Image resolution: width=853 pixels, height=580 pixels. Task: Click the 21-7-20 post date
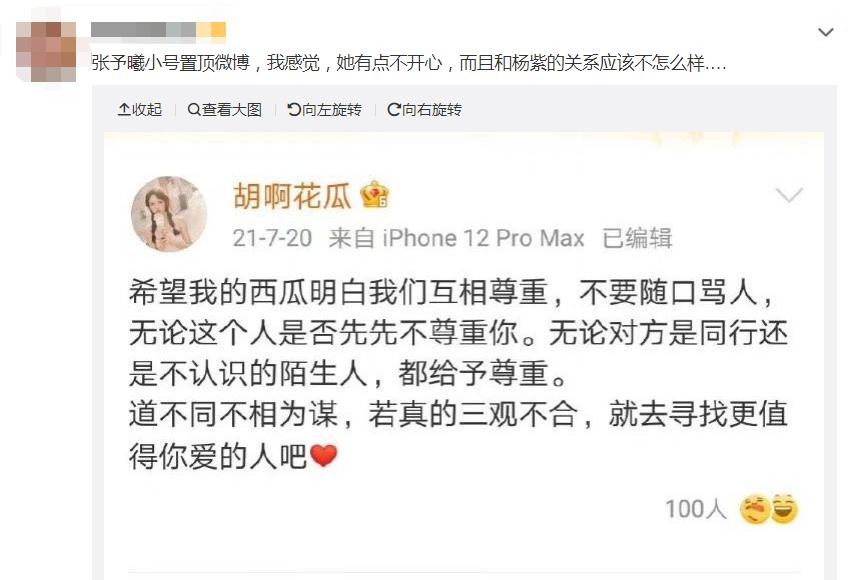pos(272,238)
